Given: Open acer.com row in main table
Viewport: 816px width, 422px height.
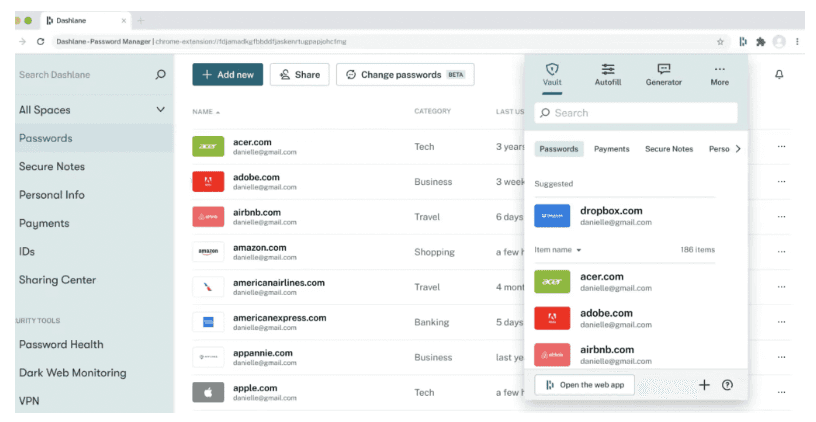Looking at the screenshot, I should tap(358, 147).
